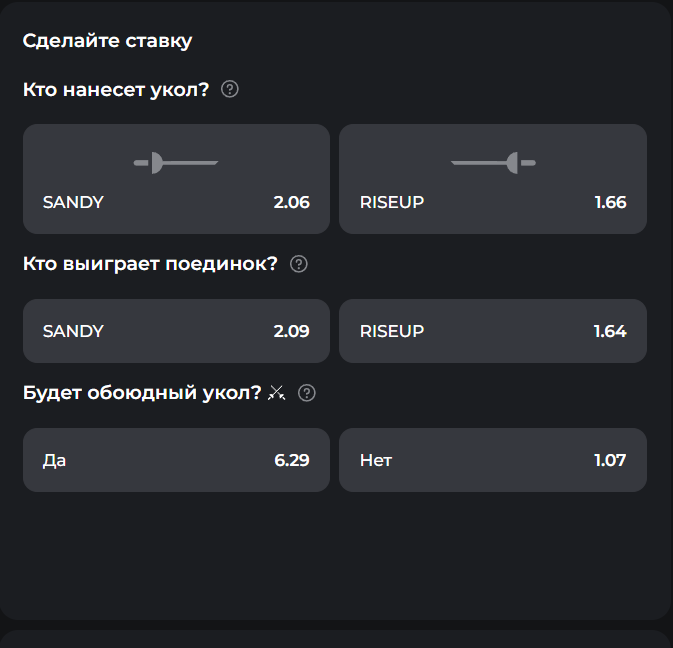Open help icon beside "Кто выиграет поединок?"

[298, 265]
